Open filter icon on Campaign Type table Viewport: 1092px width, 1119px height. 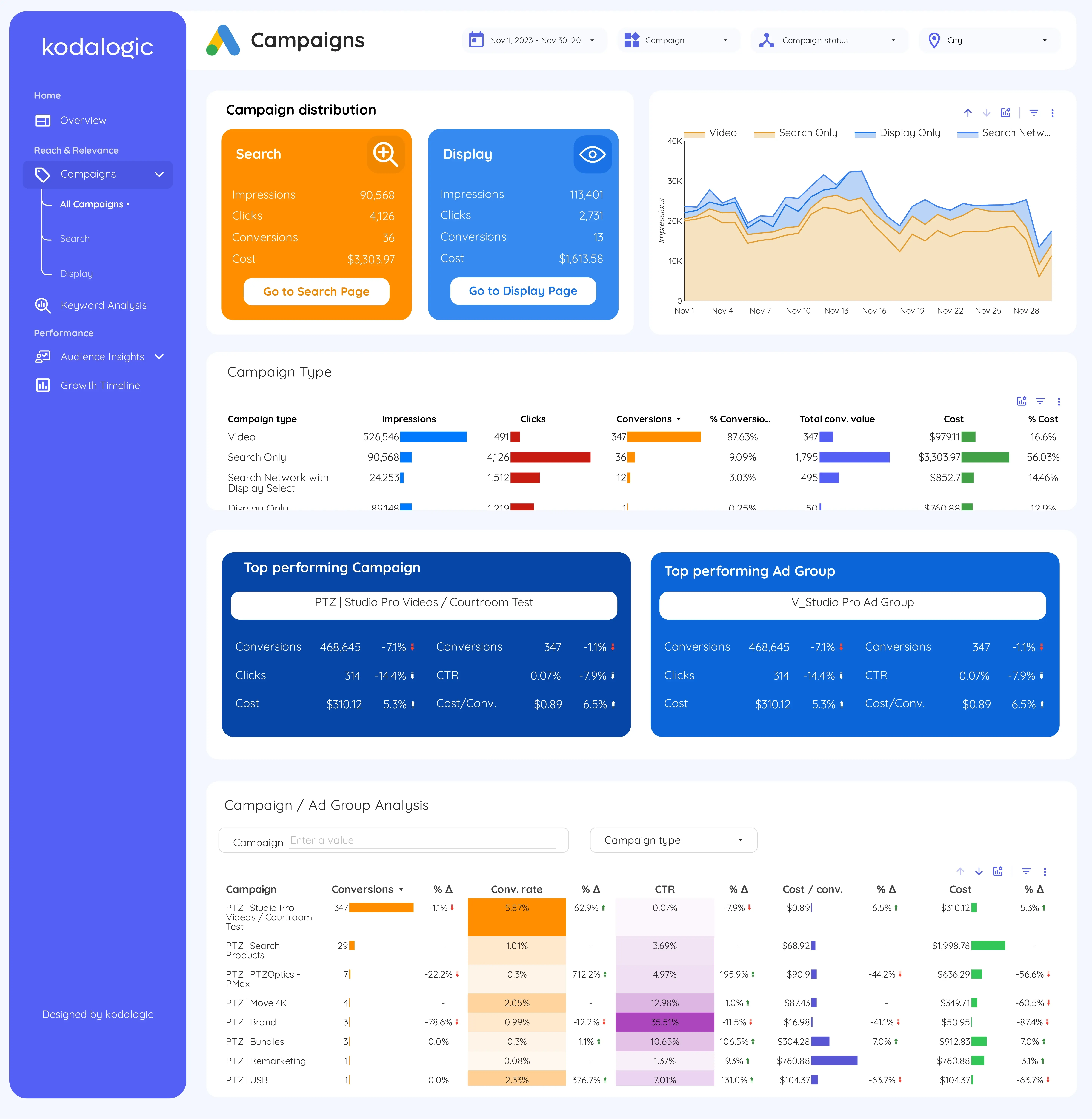pyautogui.click(x=1040, y=401)
